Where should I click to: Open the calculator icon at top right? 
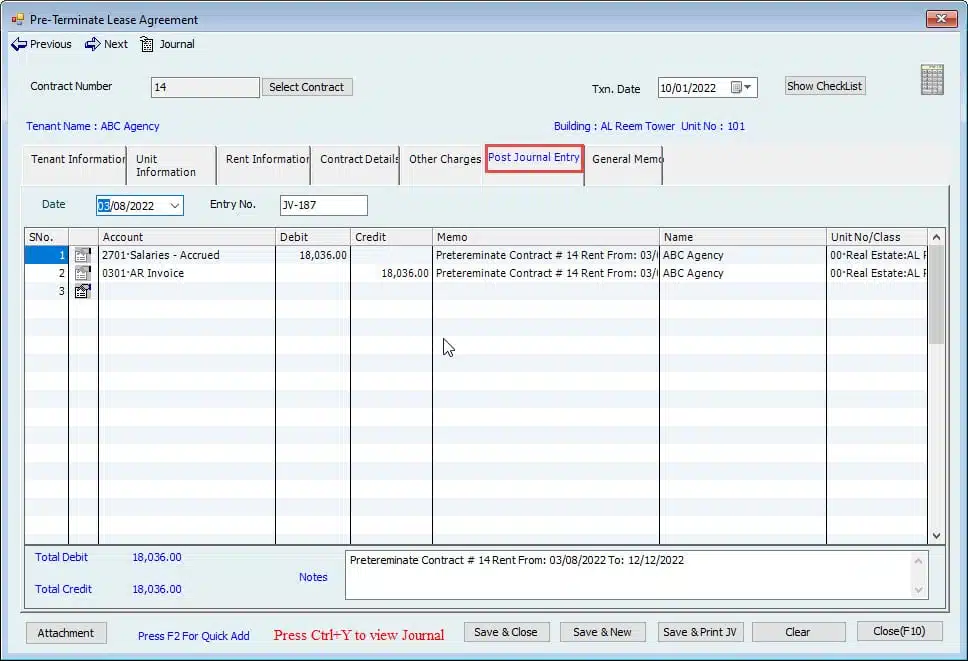[x=932, y=79]
